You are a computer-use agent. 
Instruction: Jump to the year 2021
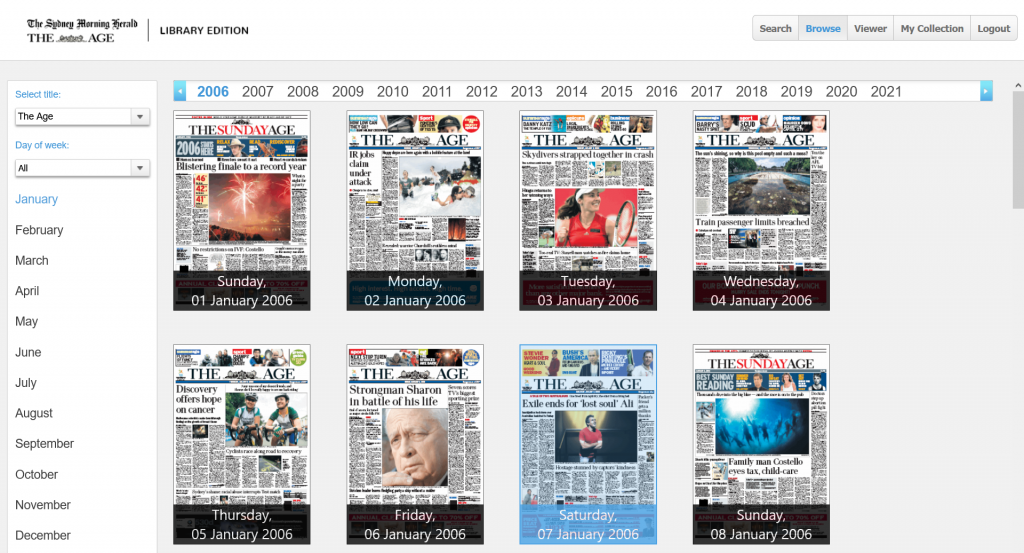885,91
